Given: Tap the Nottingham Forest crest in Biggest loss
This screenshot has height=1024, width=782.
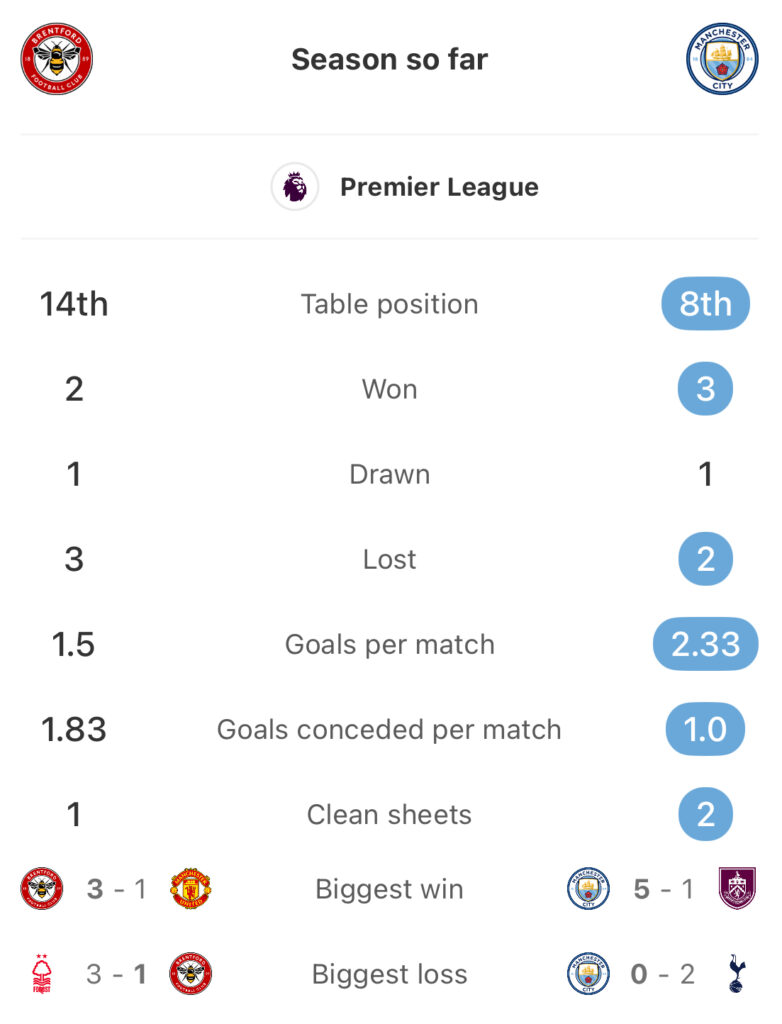Looking at the screenshot, I should point(42,974).
